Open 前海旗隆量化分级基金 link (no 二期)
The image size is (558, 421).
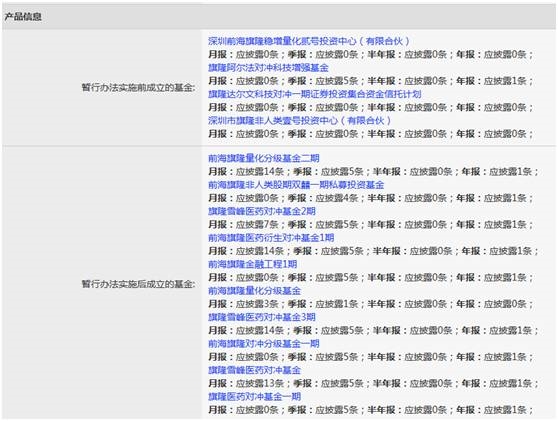coord(254,291)
